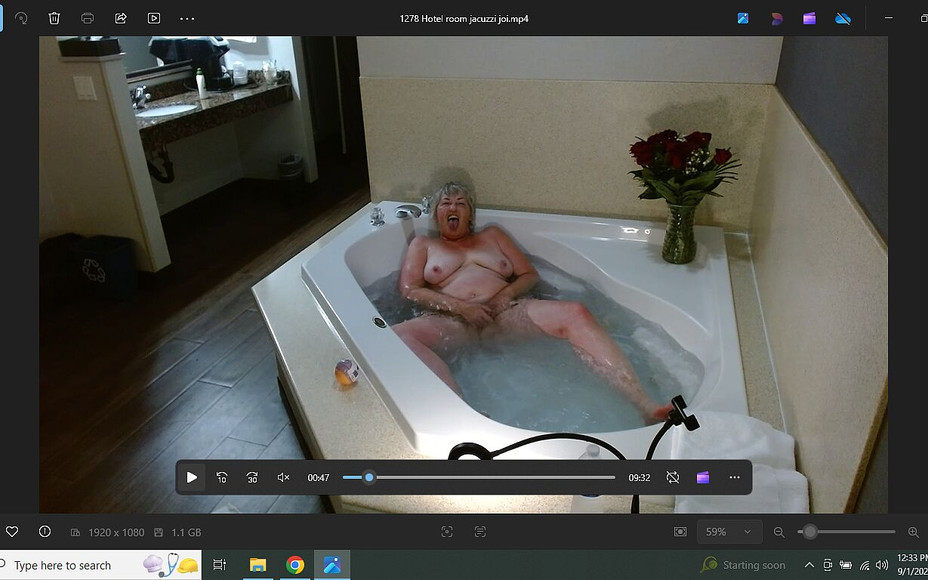
Task: Open Google Chrome from the taskbar
Action: point(295,565)
